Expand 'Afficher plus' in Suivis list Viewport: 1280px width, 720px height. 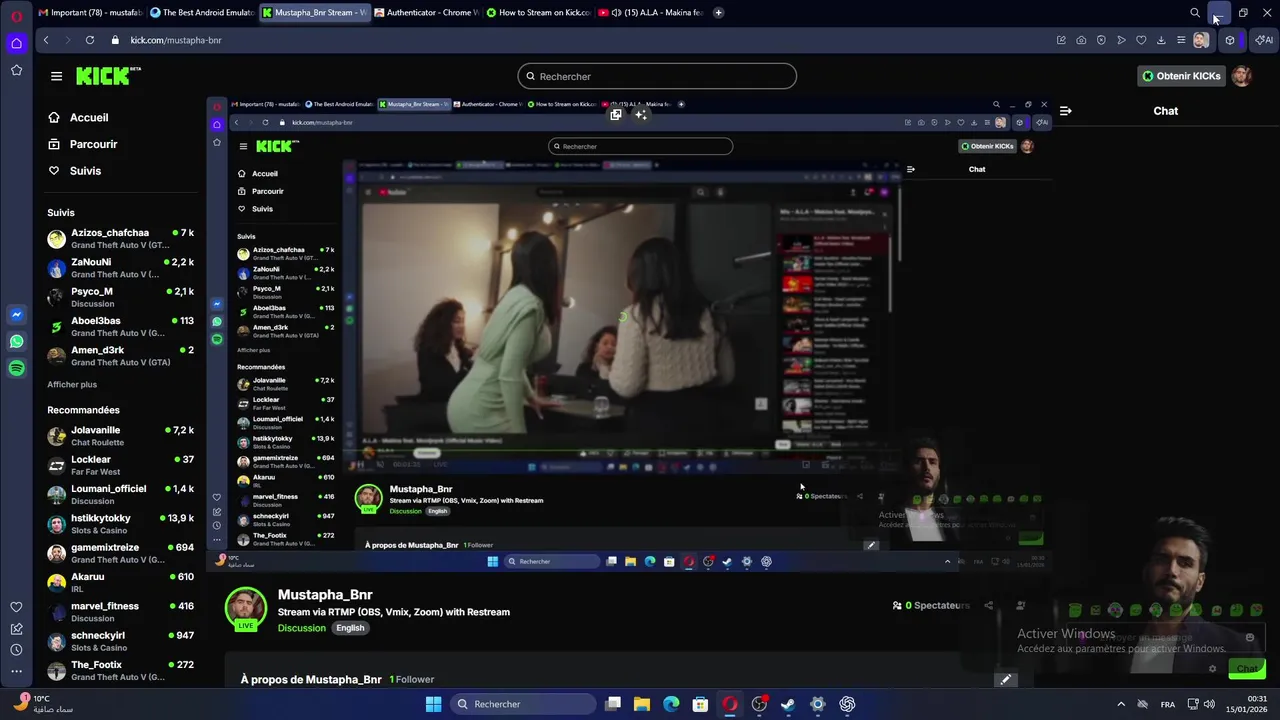[x=72, y=384]
